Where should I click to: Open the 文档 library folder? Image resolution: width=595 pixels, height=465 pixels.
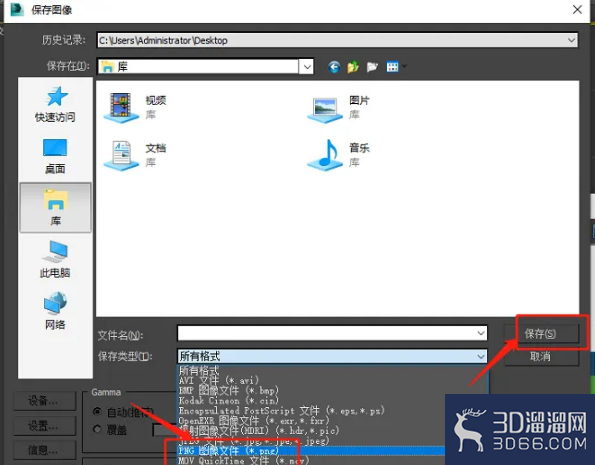point(136,155)
